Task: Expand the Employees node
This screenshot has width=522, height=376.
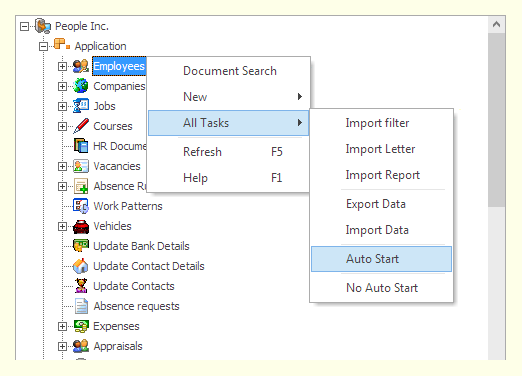Action: click(x=62, y=66)
